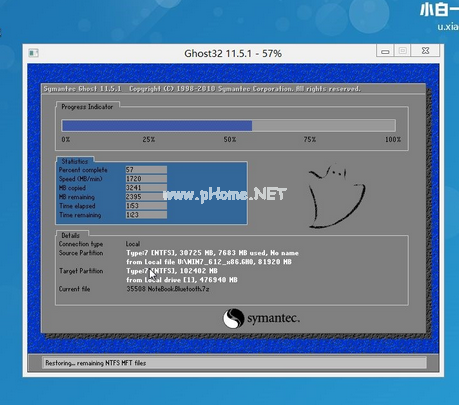This screenshot has height=405, width=459.
Task: Click the Current file name text
Action: [x=168, y=289]
